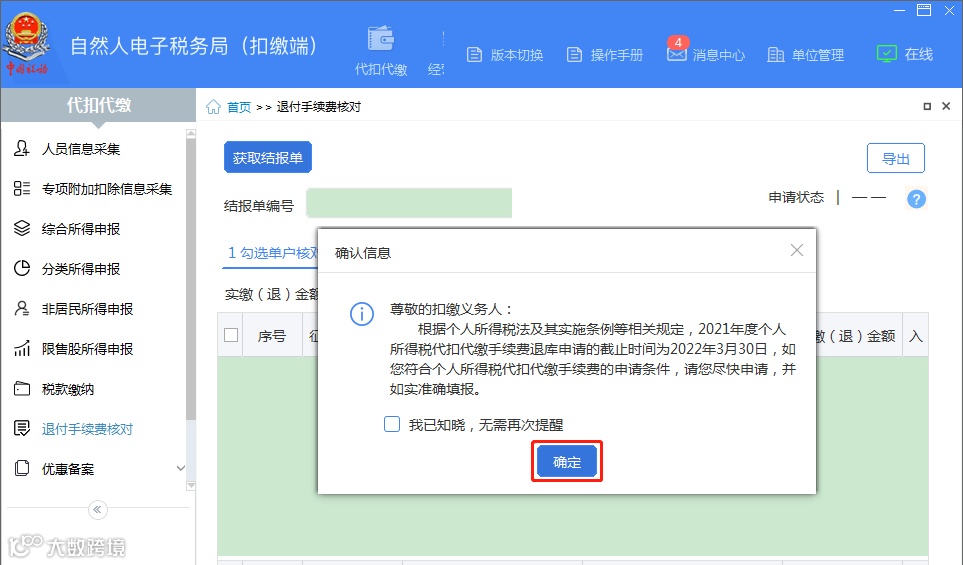The image size is (963, 565).
Task: Click the 结报单编号 input field
Action: [409, 203]
